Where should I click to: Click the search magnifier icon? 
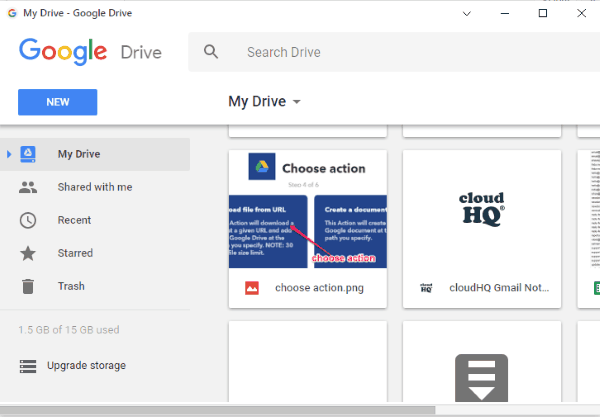(x=210, y=52)
